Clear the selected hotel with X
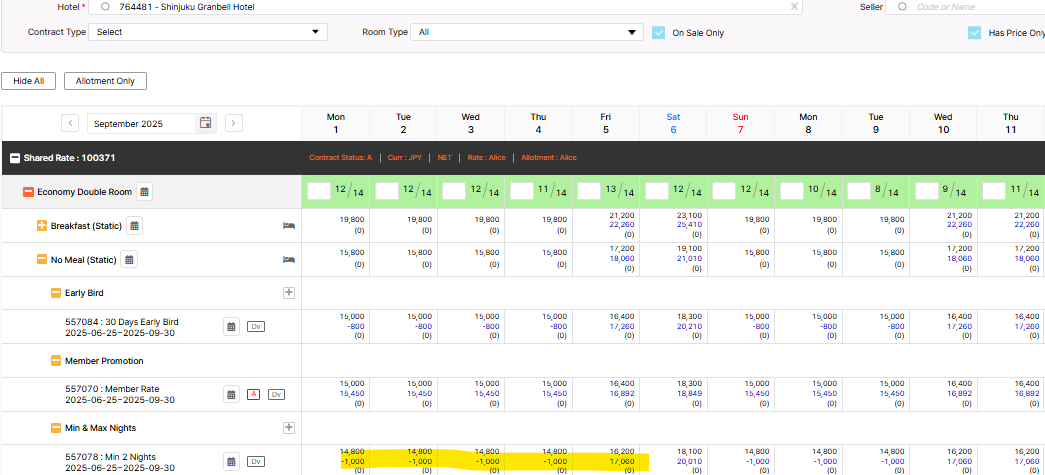The image size is (1045, 475). [x=795, y=7]
